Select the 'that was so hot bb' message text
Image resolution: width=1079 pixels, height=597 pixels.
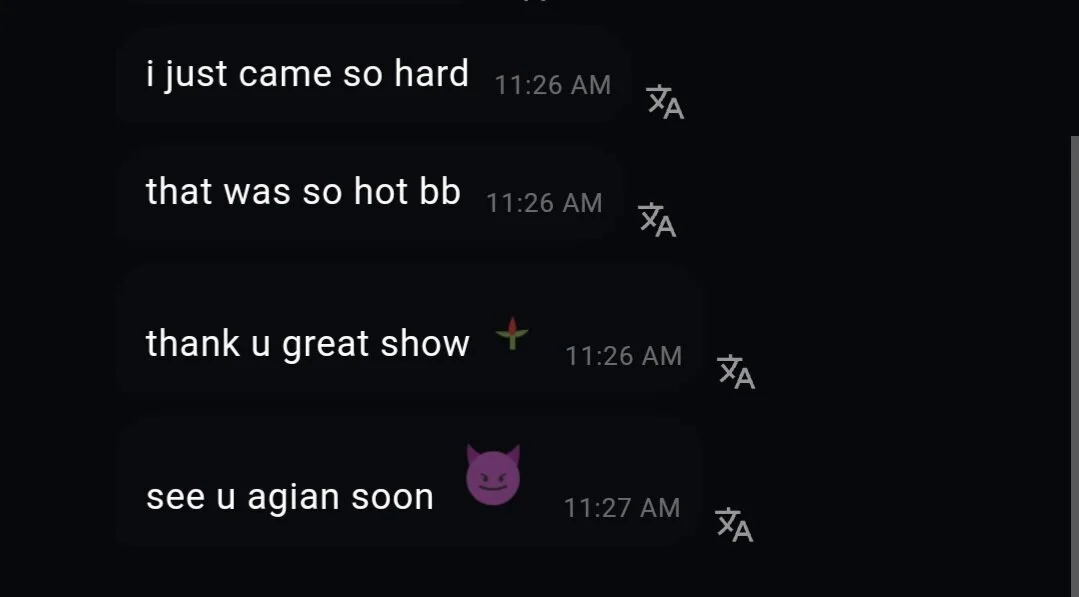(x=303, y=191)
